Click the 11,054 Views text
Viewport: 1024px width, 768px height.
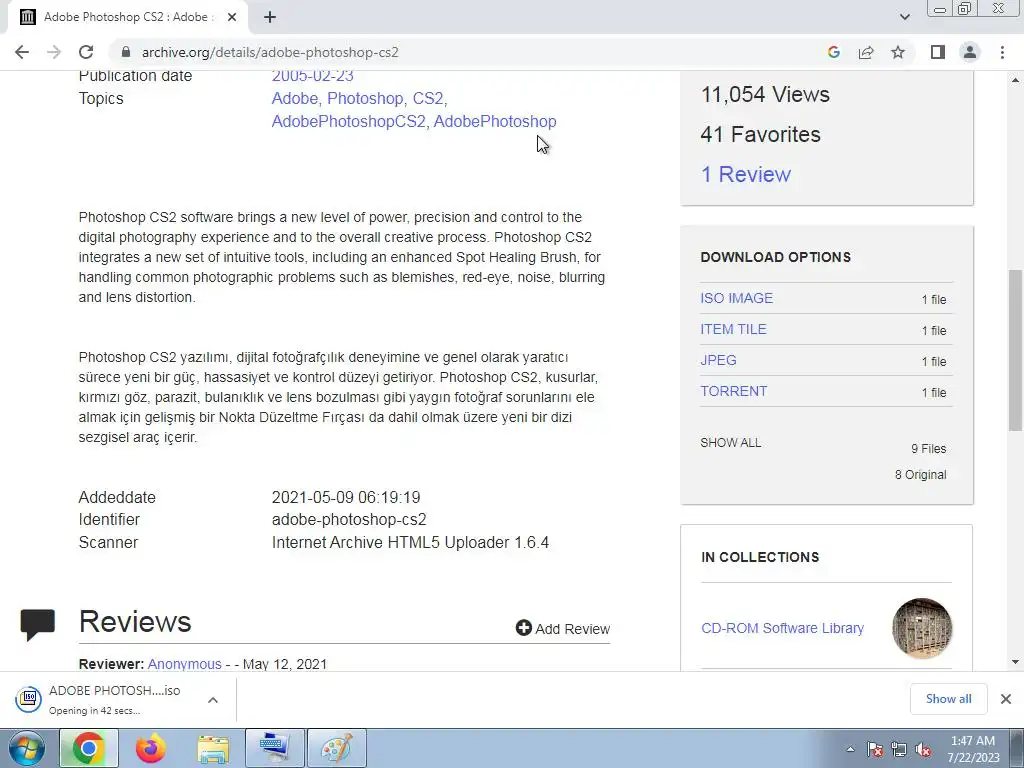coord(765,95)
